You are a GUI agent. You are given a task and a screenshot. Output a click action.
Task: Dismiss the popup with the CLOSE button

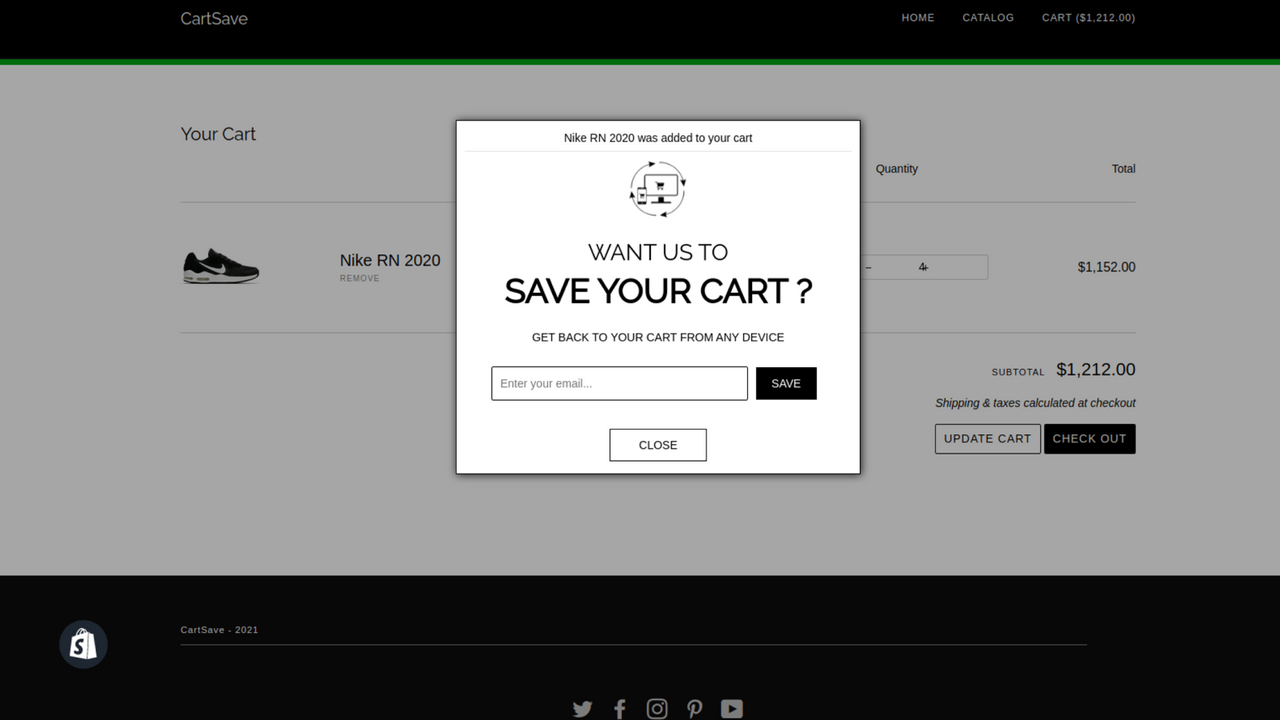(x=657, y=444)
